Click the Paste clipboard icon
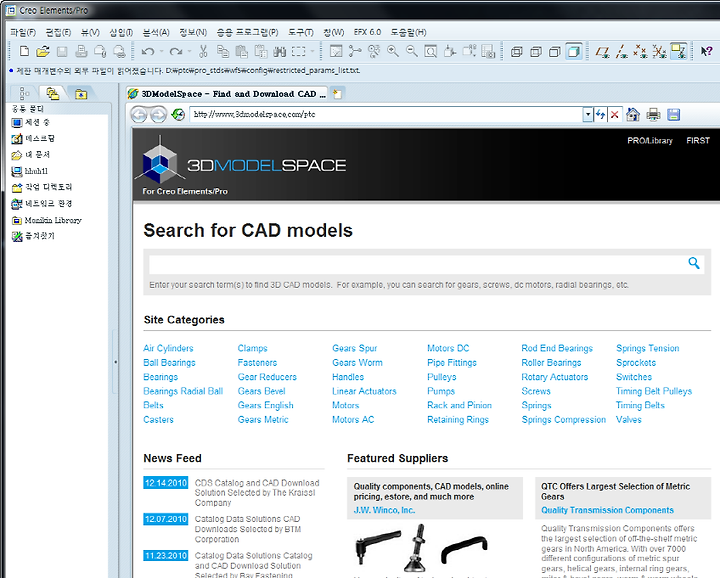The height and width of the screenshot is (578, 720). pyautogui.click(x=242, y=51)
